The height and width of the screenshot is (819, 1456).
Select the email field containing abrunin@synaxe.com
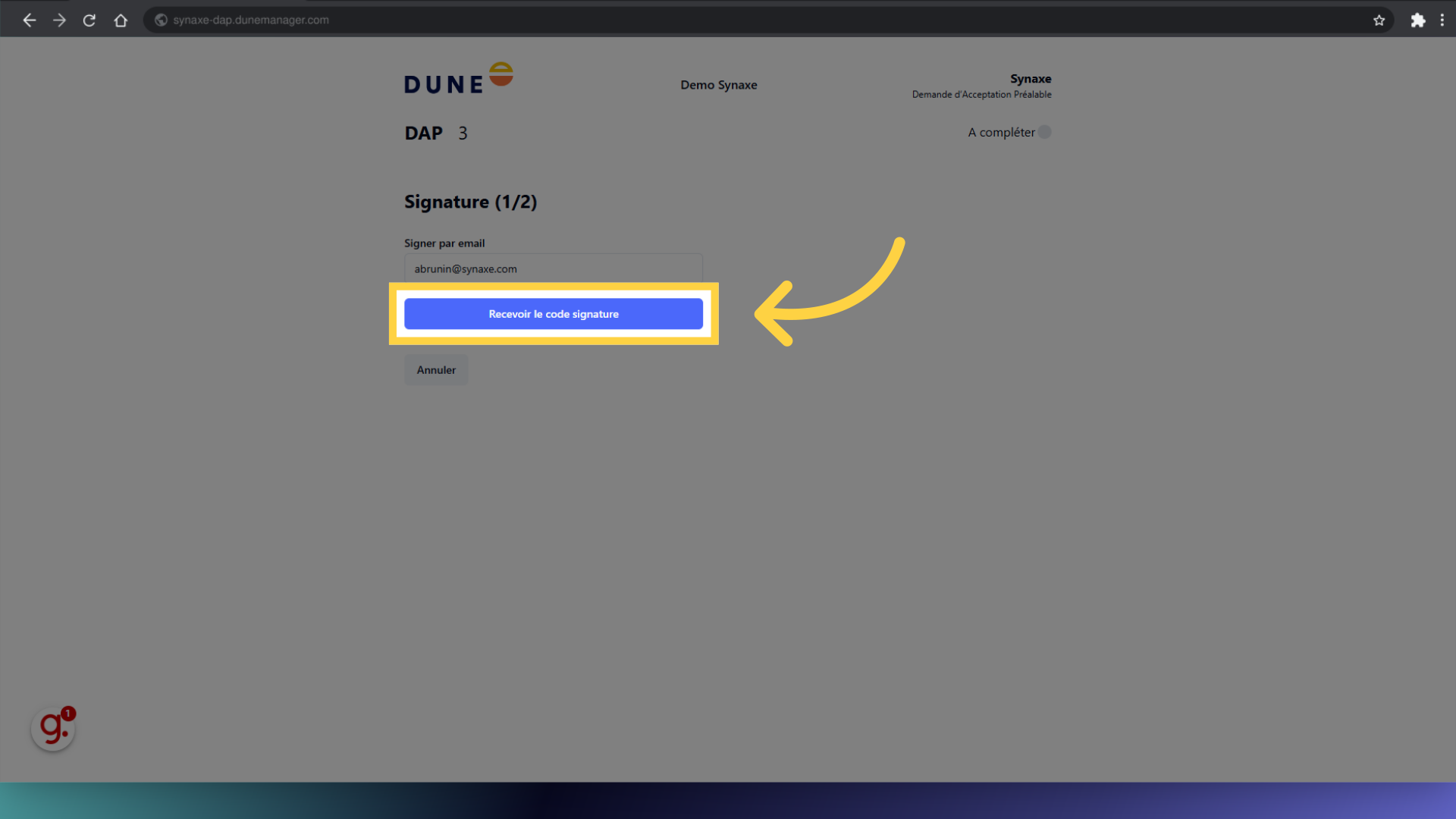tap(553, 268)
